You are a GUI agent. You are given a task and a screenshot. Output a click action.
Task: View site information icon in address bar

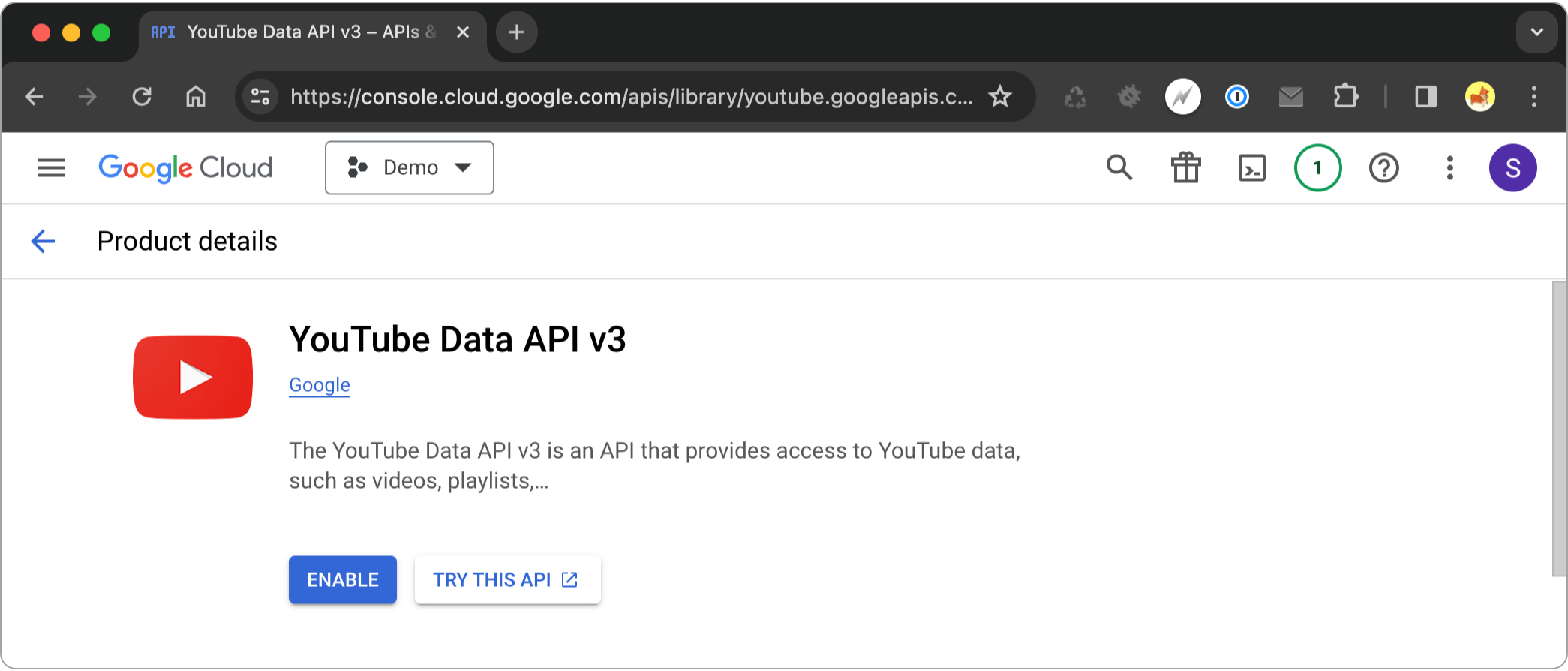point(260,97)
